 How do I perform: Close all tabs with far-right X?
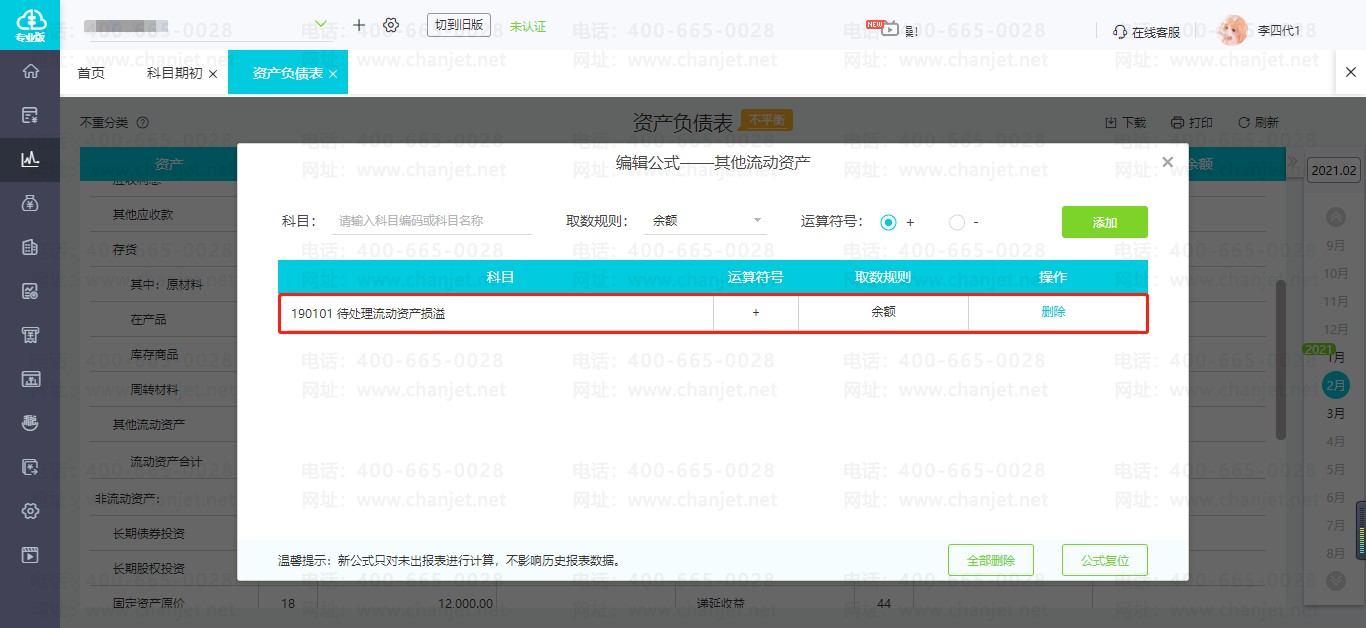(1350, 73)
